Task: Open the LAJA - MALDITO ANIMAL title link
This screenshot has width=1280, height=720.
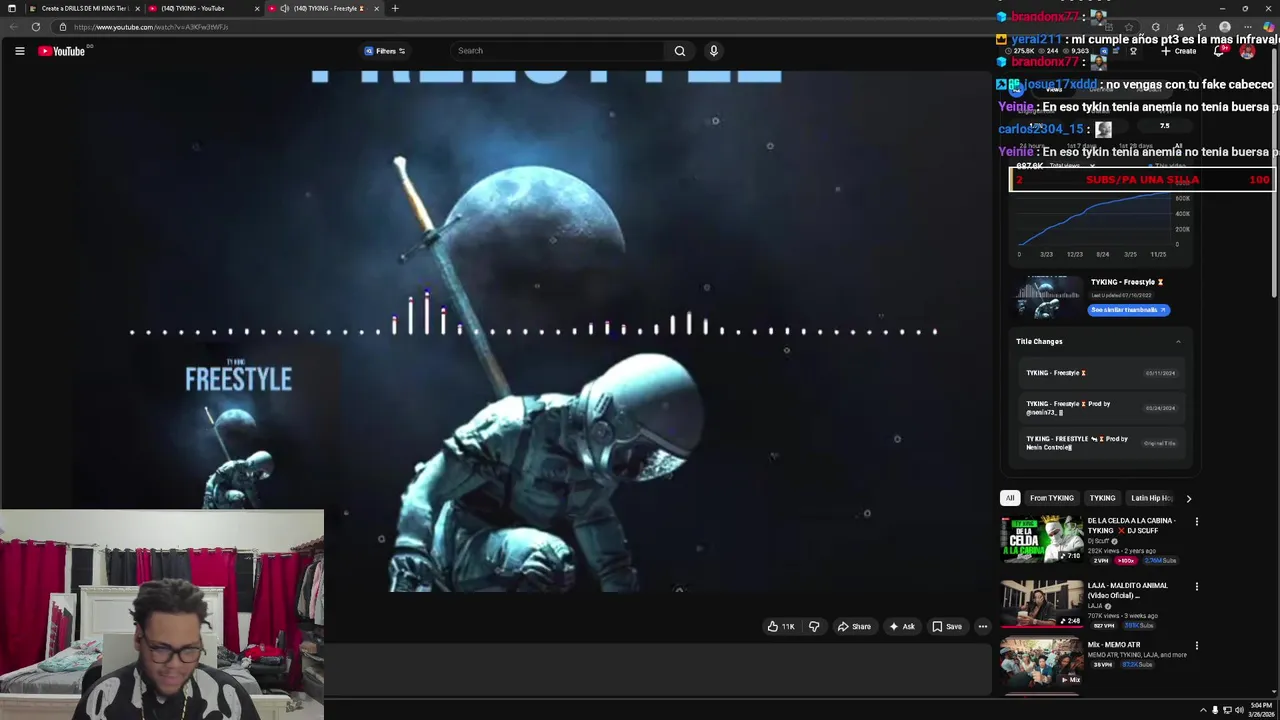Action: [x=1127, y=591]
